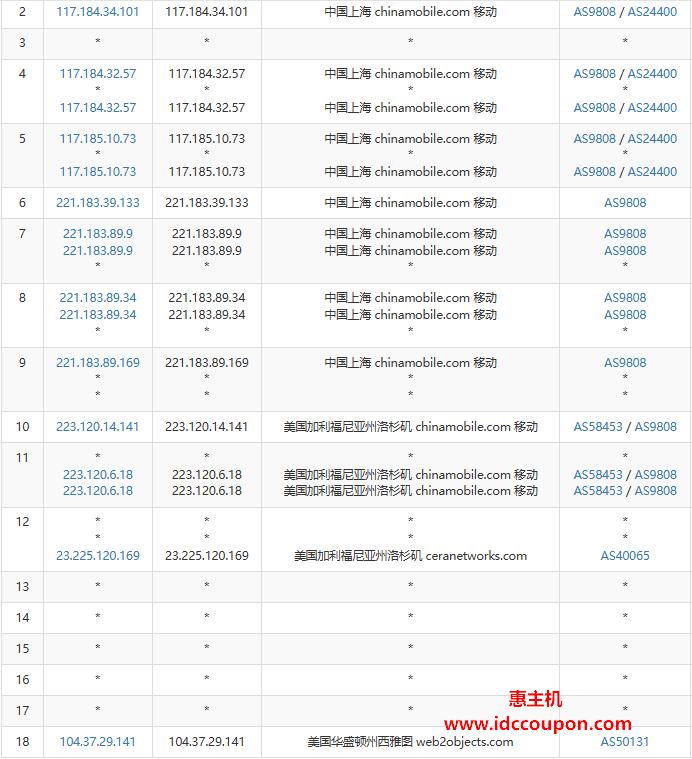Image resolution: width=692 pixels, height=759 pixels.
Task: Click hop number 13 cell
Action: (x=22, y=587)
